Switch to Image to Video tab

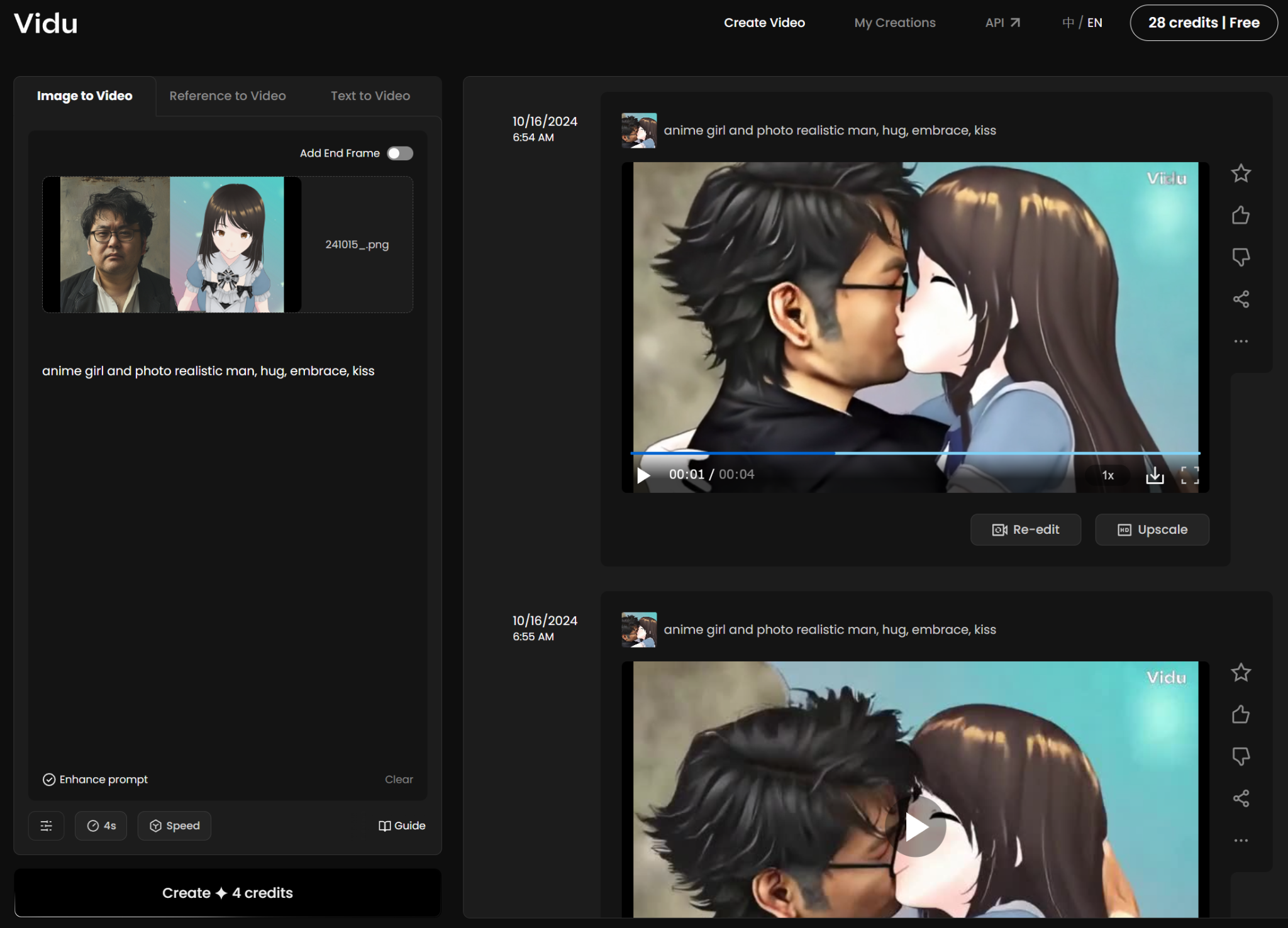coord(85,96)
